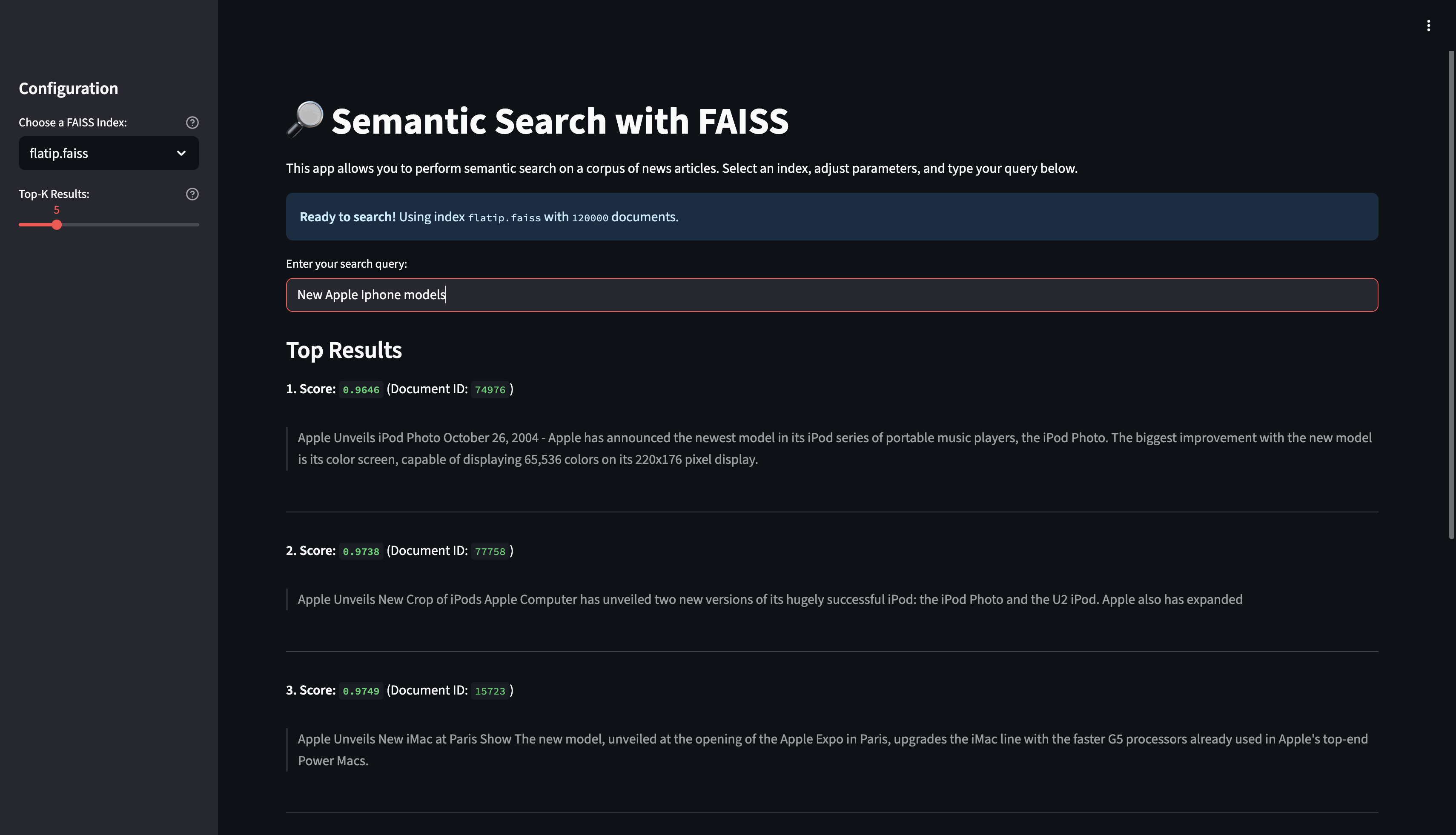This screenshot has width=1456, height=835.
Task: Click the search query input field
Action: tap(832, 295)
